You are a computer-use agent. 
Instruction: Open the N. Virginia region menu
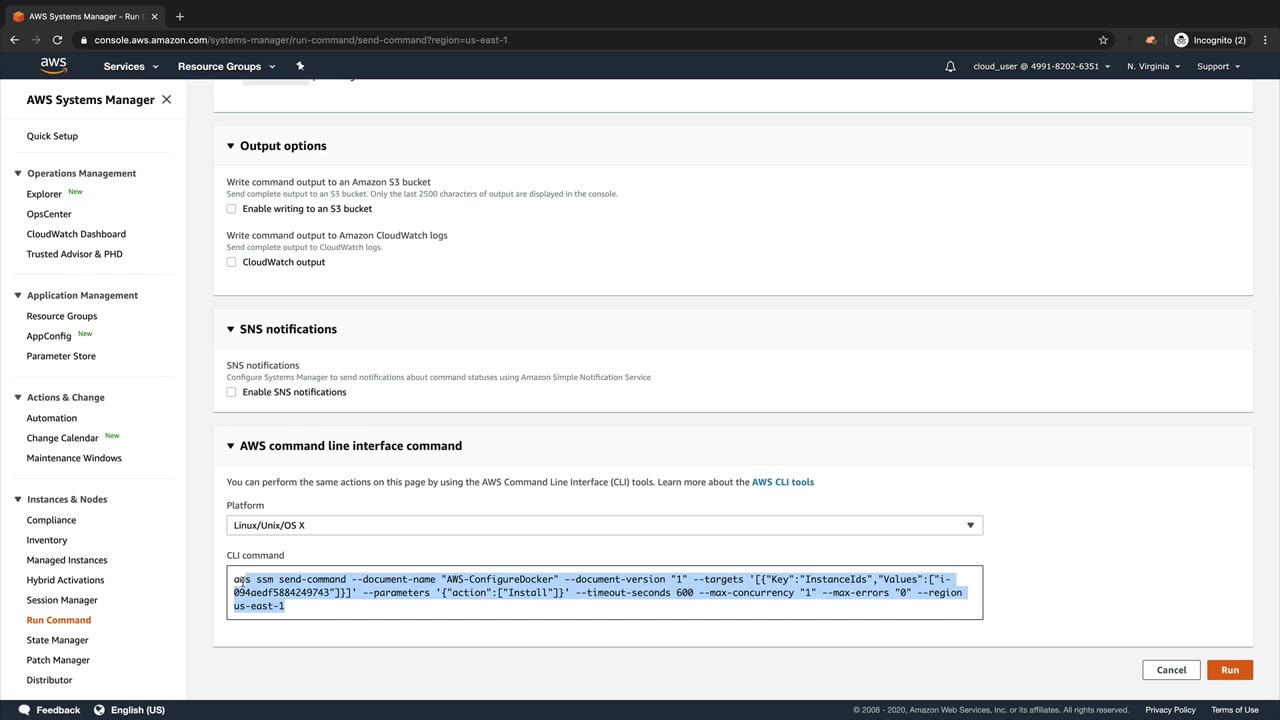1153,66
